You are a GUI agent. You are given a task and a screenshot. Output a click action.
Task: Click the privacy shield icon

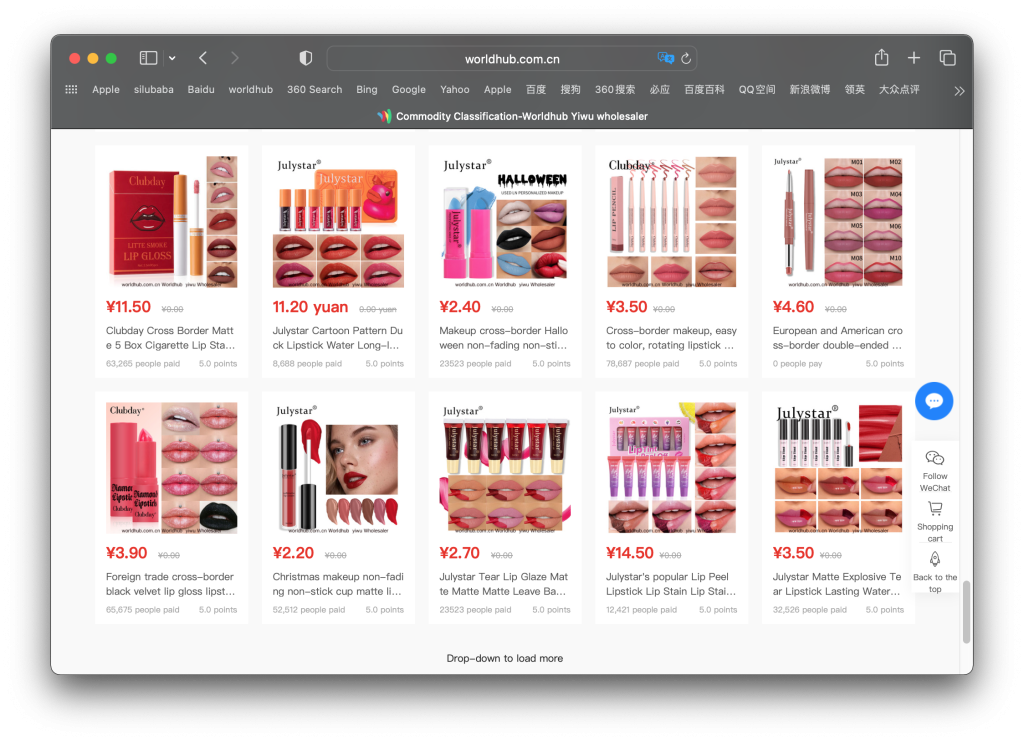click(306, 58)
